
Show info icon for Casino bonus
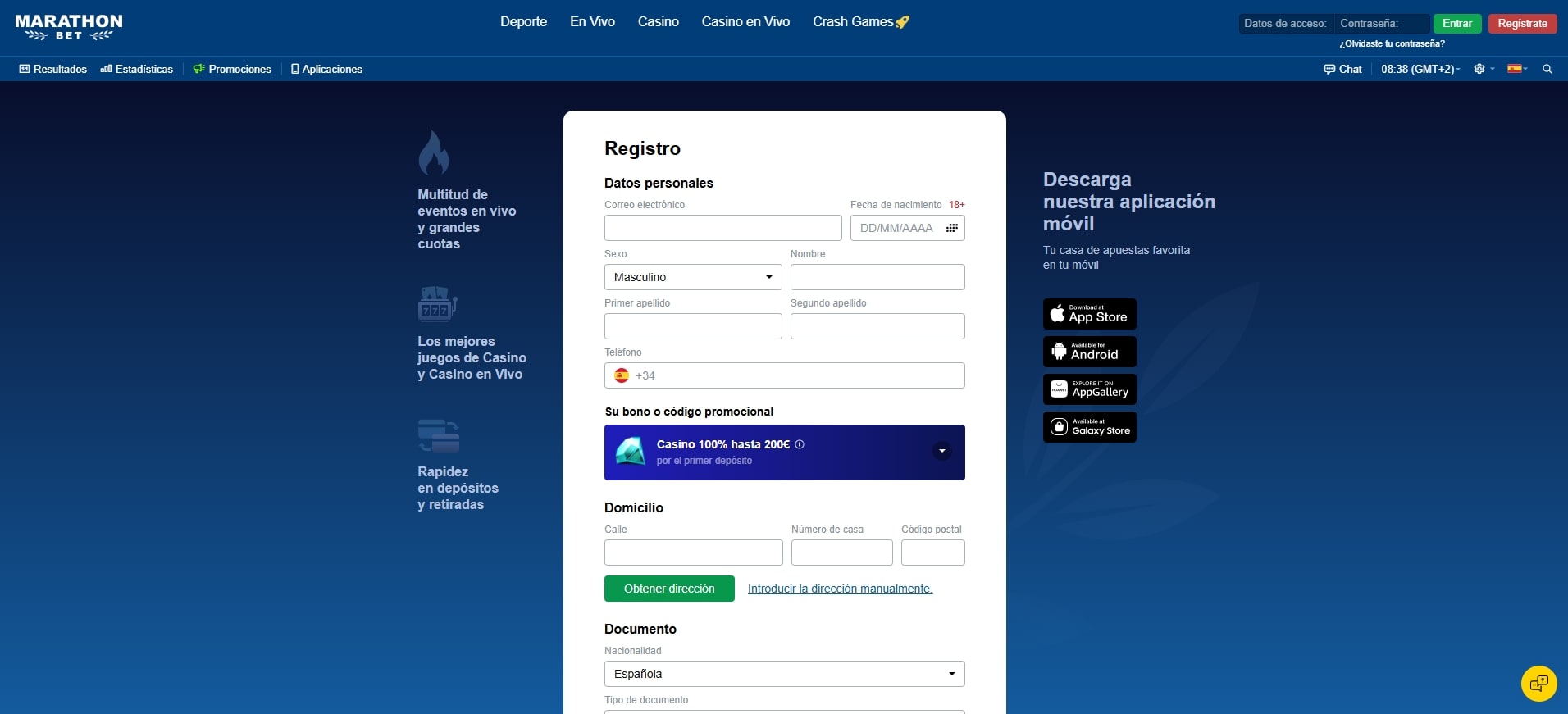click(800, 444)
